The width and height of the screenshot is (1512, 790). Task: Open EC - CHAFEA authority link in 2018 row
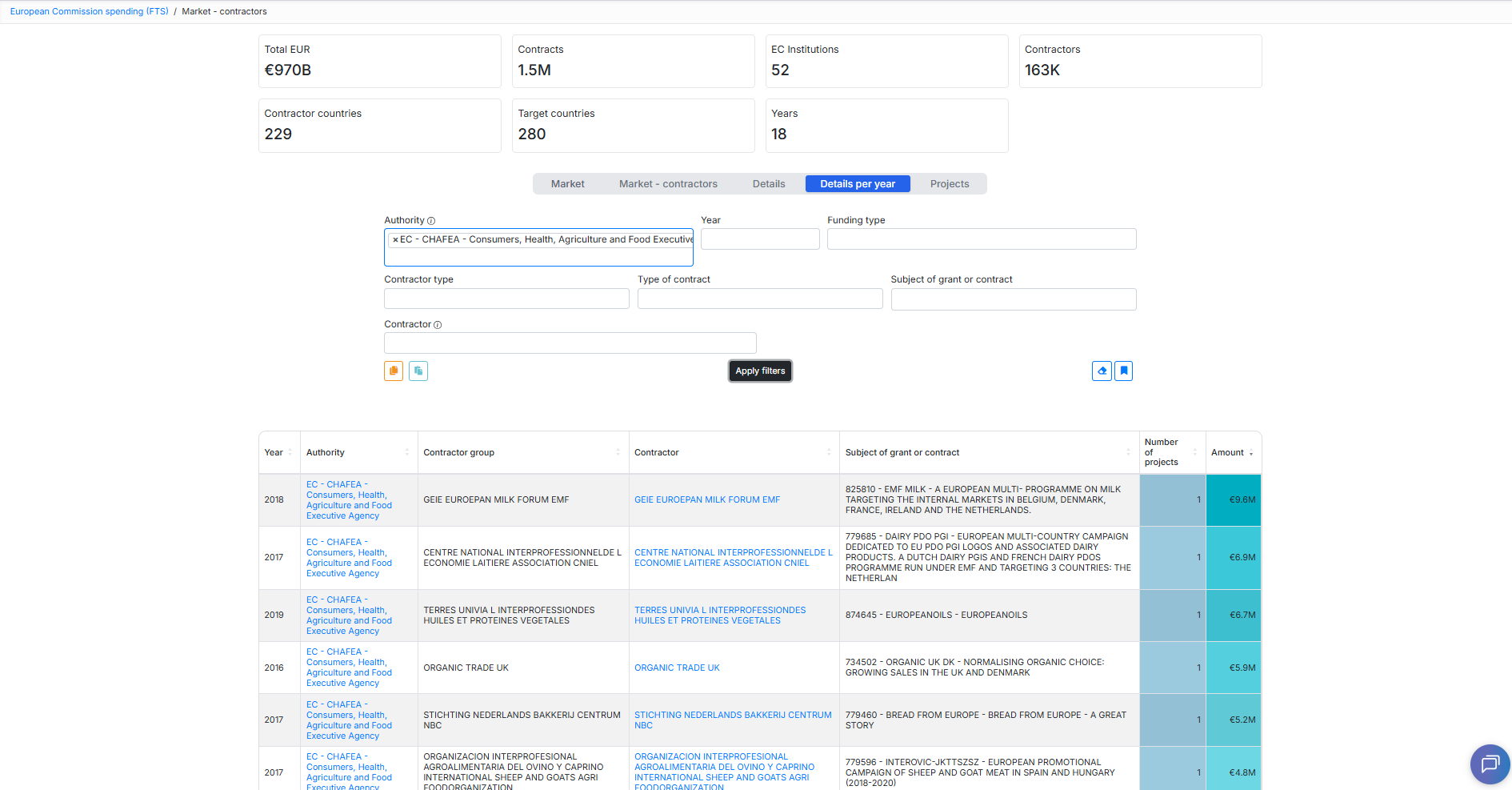click(349, 500)
